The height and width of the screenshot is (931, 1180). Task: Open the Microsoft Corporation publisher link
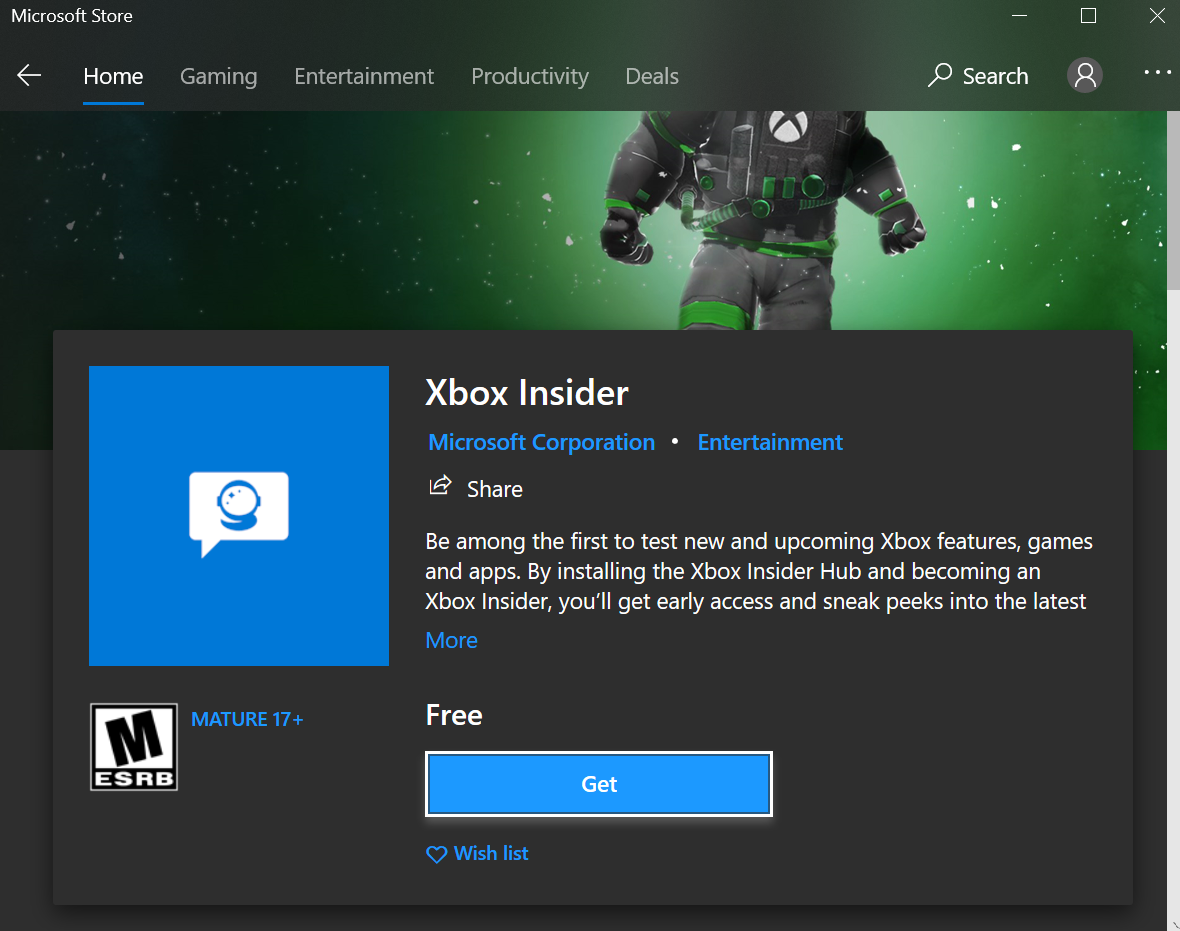(541, 441)
